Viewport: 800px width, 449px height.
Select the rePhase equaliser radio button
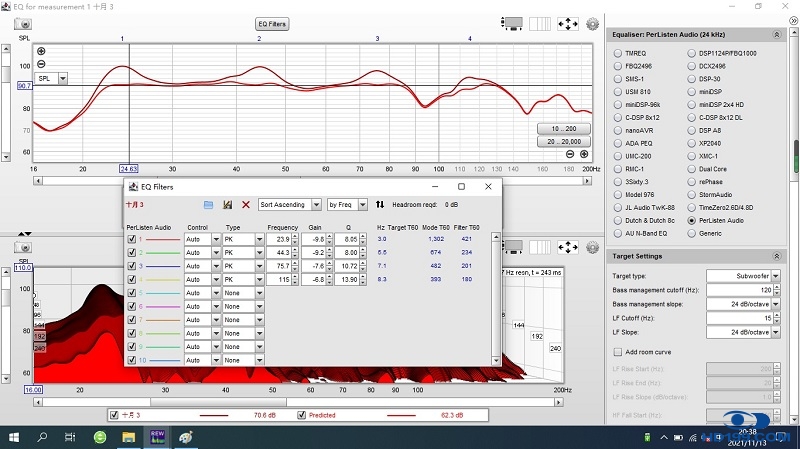point(692,182)
